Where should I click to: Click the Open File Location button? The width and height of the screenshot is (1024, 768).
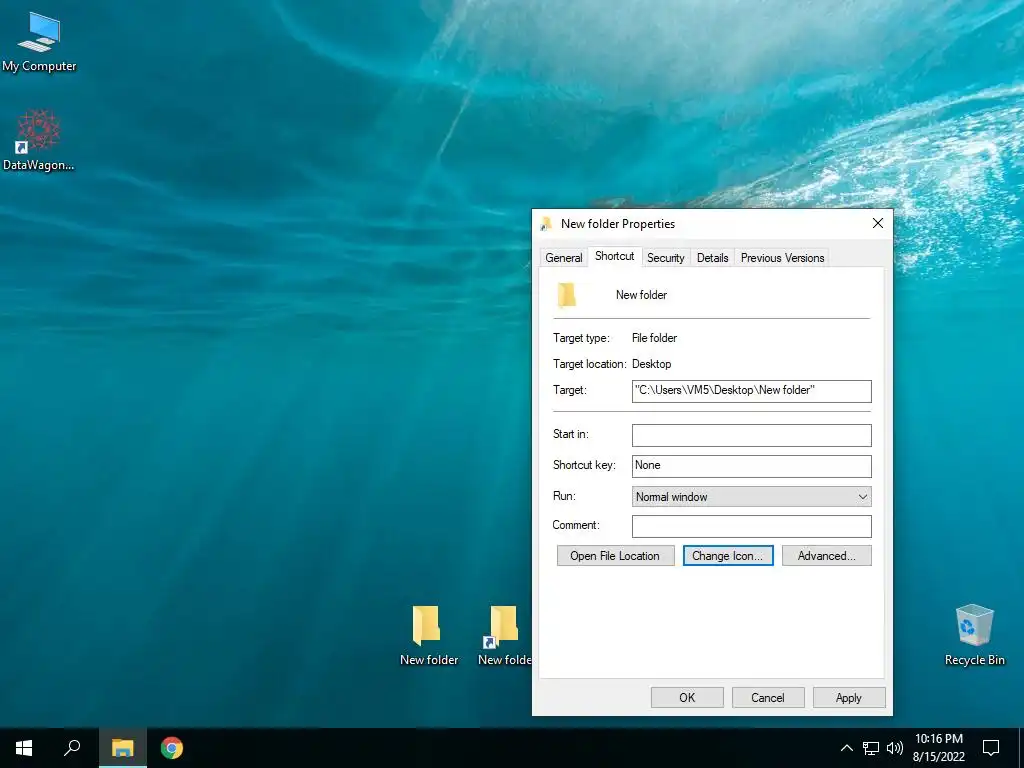pyautogui.click(x=615, y=556)
